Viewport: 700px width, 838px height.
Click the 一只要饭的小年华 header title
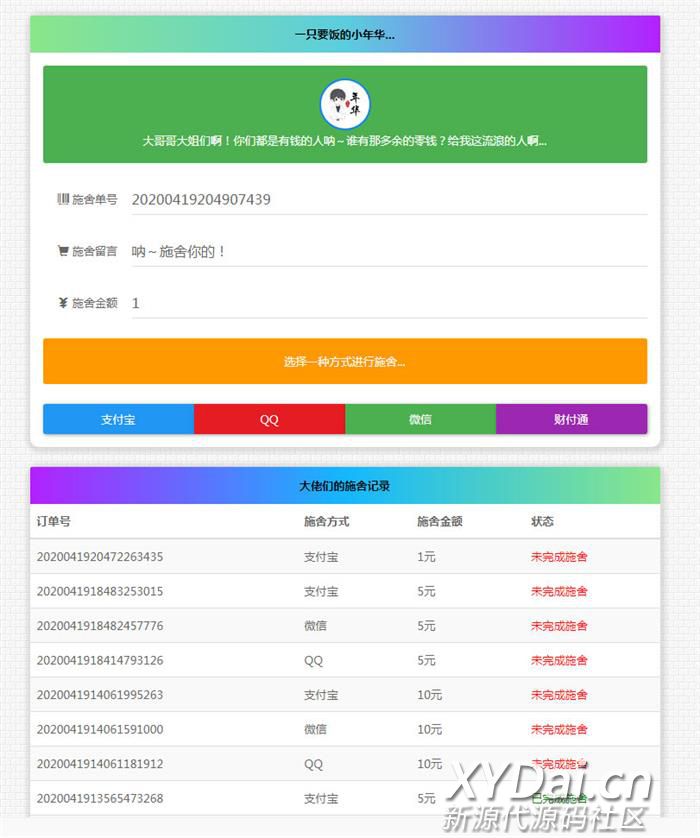345,35
